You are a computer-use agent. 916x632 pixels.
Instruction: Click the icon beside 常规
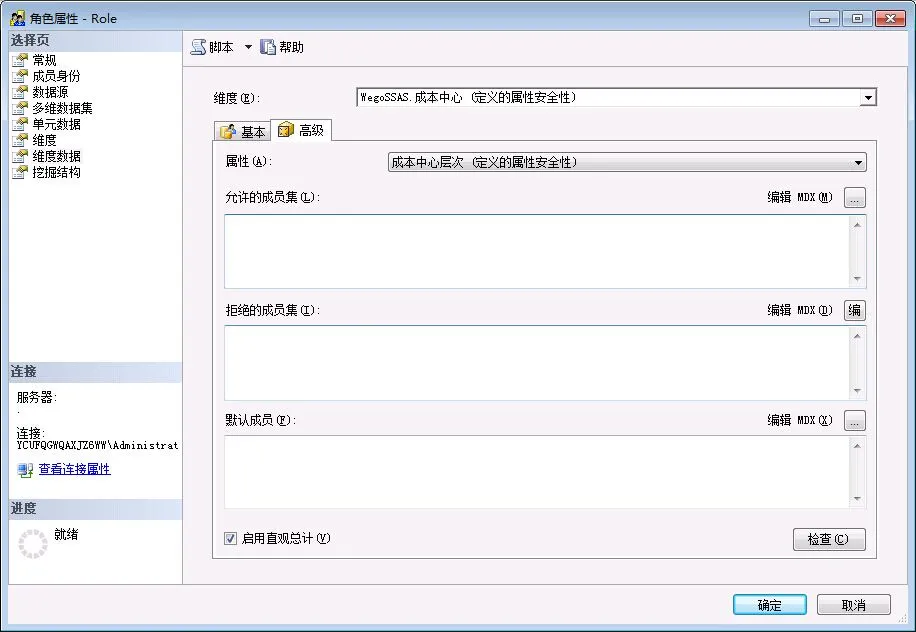(20, 60)
